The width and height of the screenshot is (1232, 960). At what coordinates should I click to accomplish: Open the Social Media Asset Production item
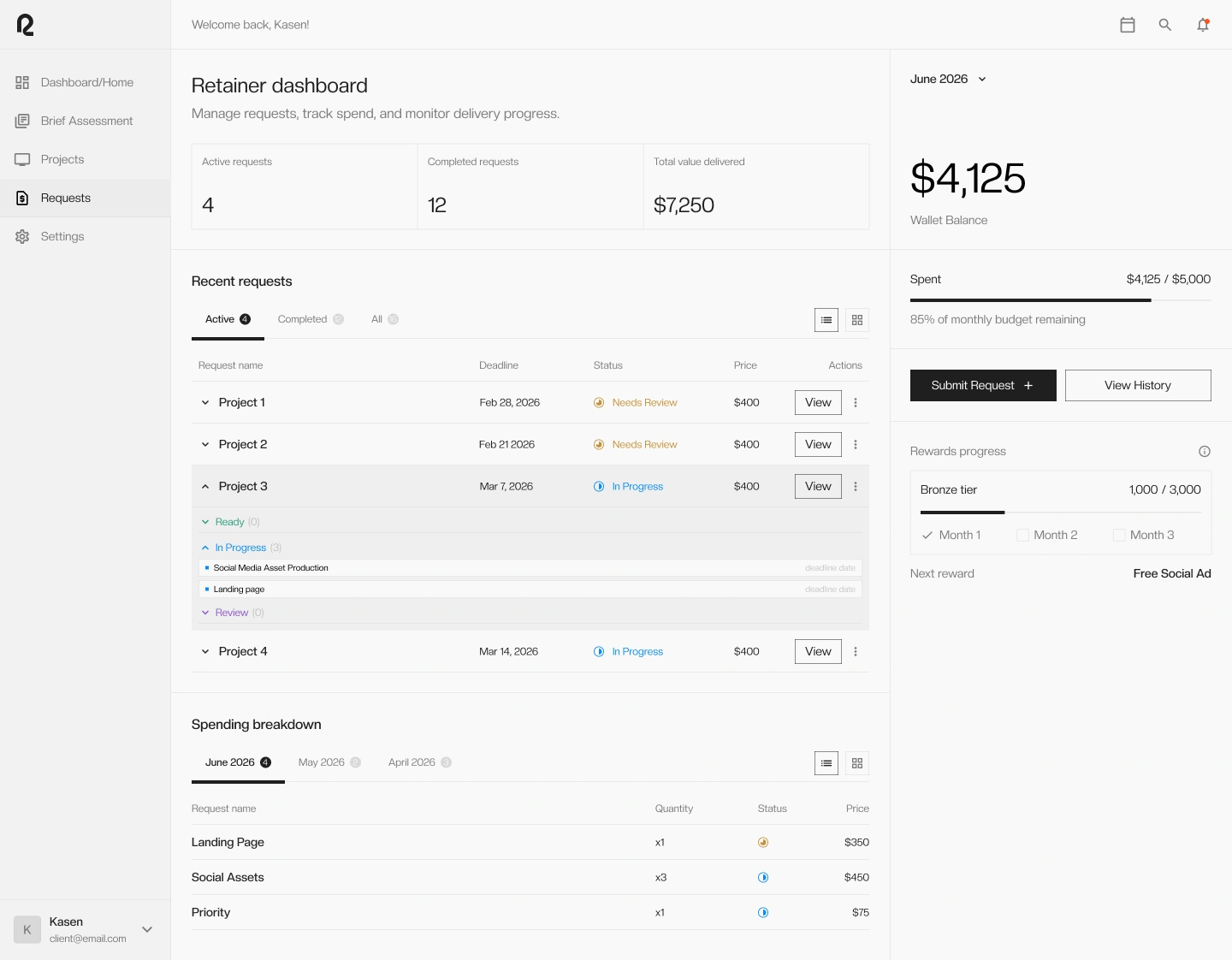point(530,568)
